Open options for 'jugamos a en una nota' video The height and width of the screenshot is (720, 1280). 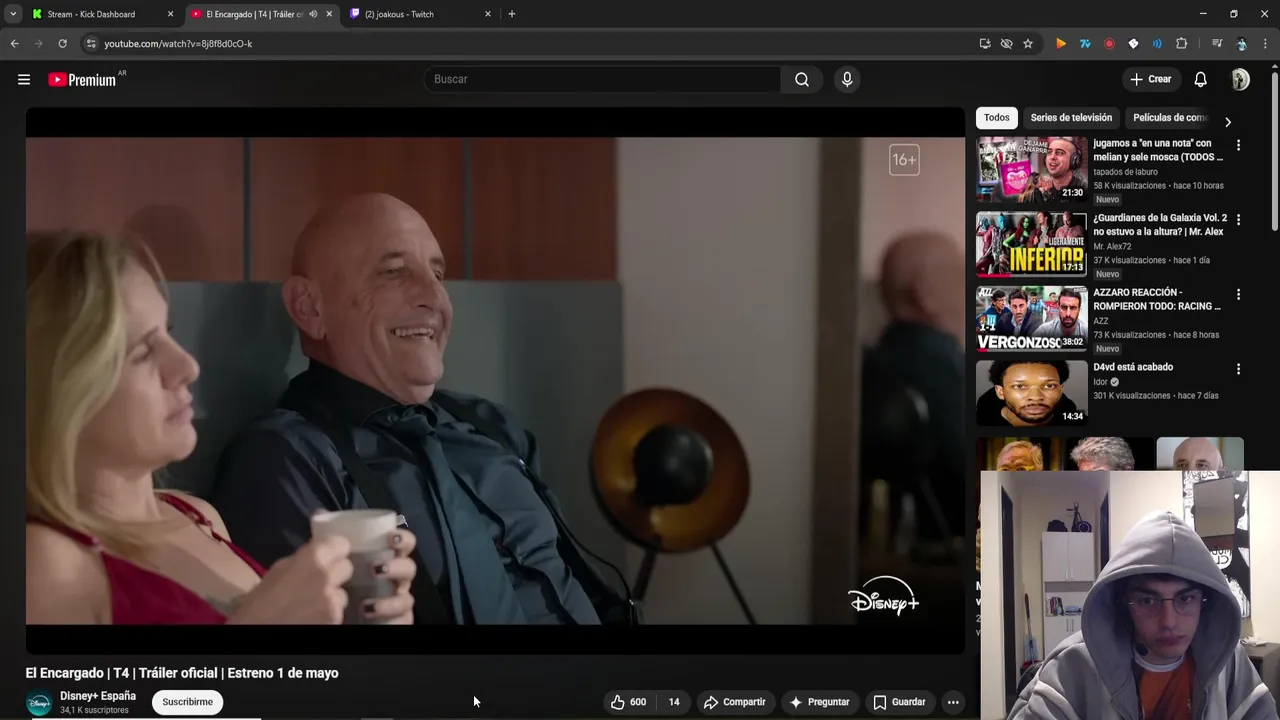(1238, 145)
